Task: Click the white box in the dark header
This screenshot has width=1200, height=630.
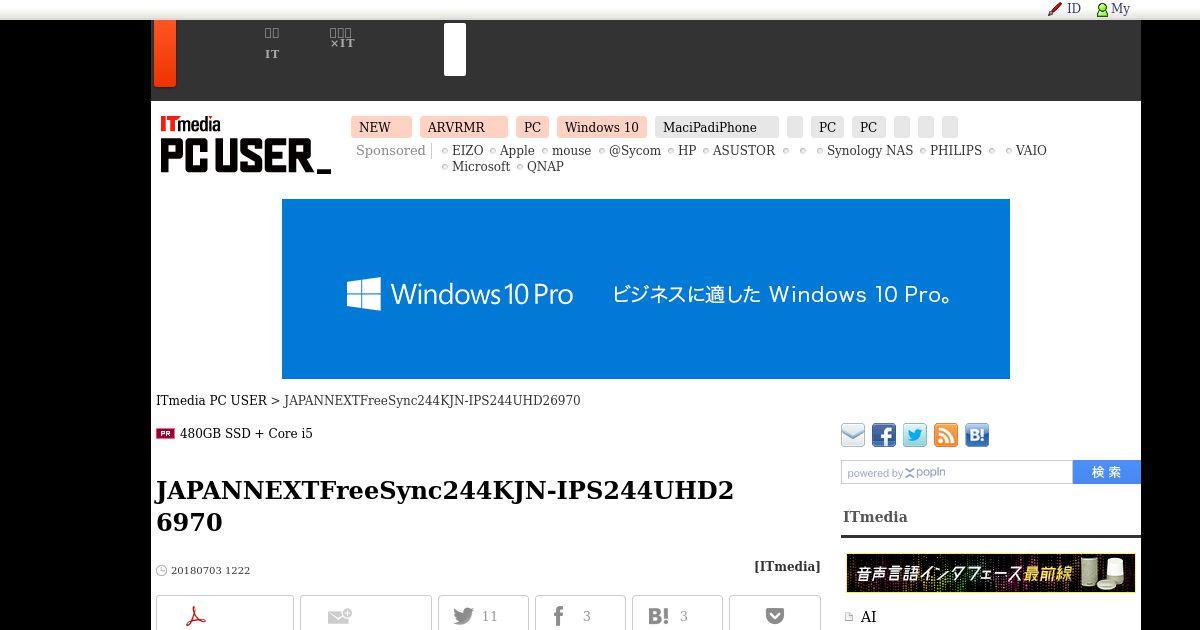Action: point(455,49)
